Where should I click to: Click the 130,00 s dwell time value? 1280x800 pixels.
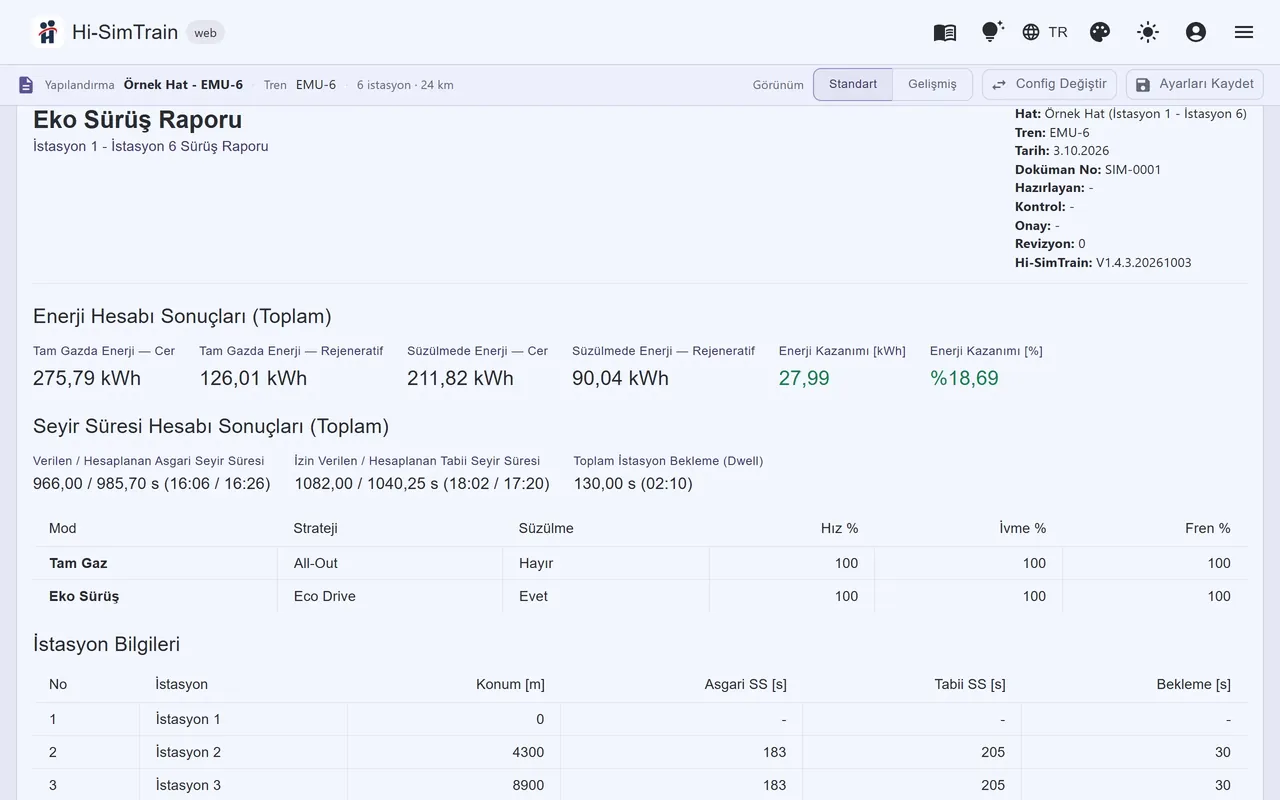point(633,484)
